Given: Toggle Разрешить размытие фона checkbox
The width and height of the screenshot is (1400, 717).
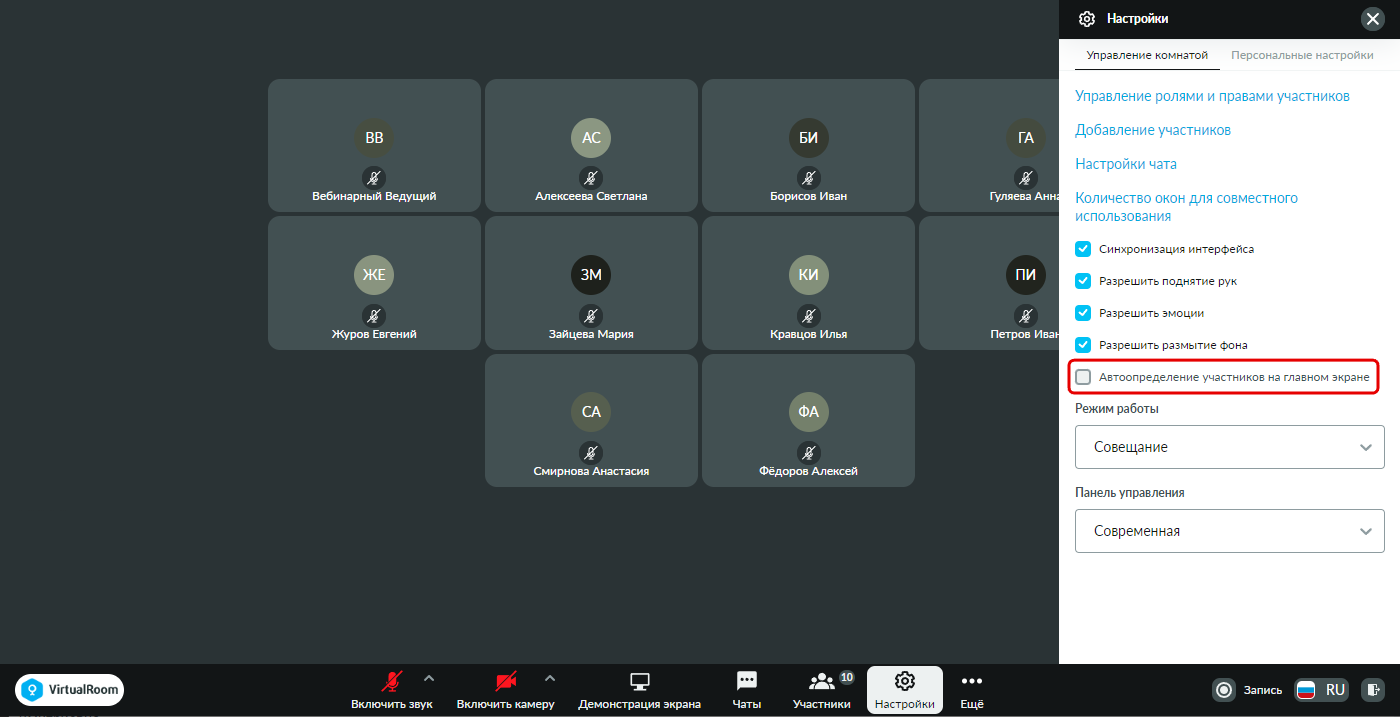Looking at the screenshot, I should click(x=1083, y=345).
